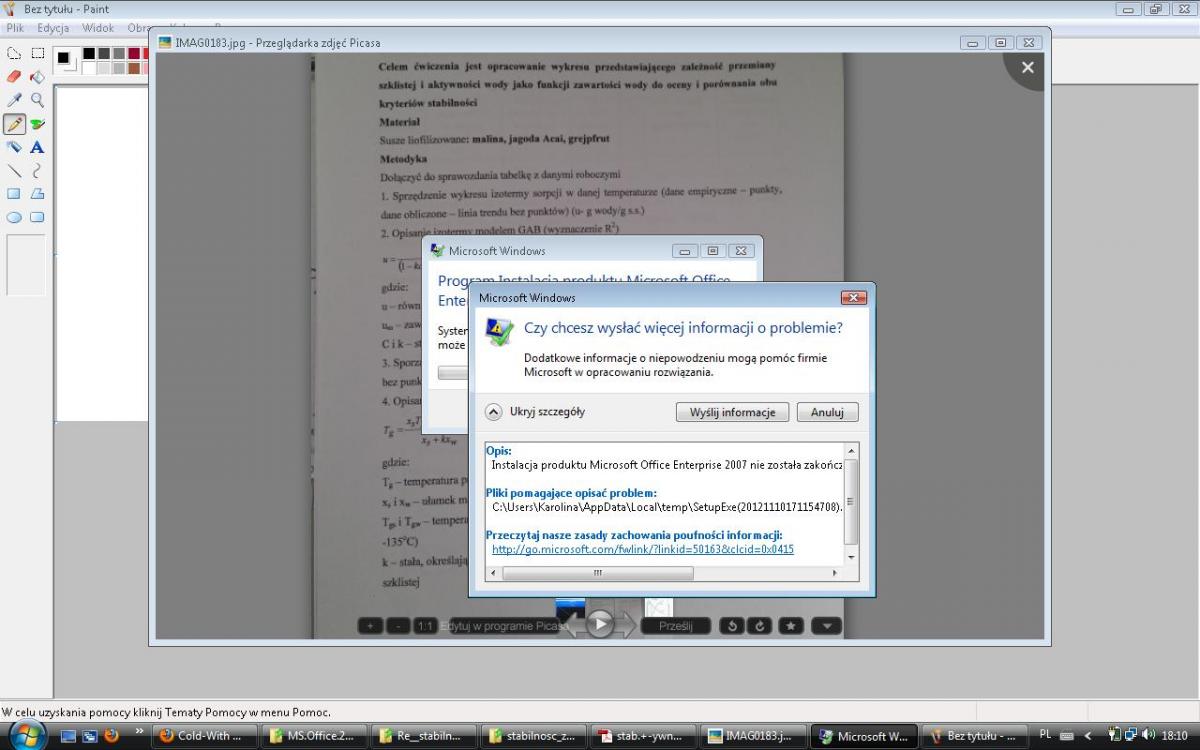This screenshot has height=750, width=1200.
Task: Pick the Curve tool in Paint
Action: coord(37,170)
